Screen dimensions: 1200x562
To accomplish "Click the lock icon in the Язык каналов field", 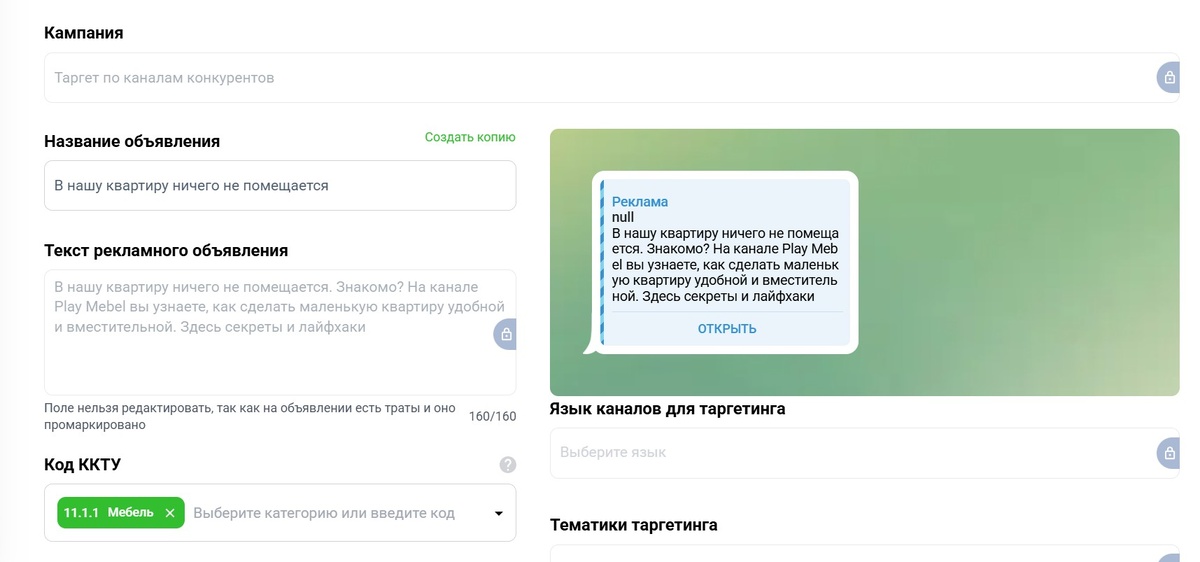I will 1168,452.
